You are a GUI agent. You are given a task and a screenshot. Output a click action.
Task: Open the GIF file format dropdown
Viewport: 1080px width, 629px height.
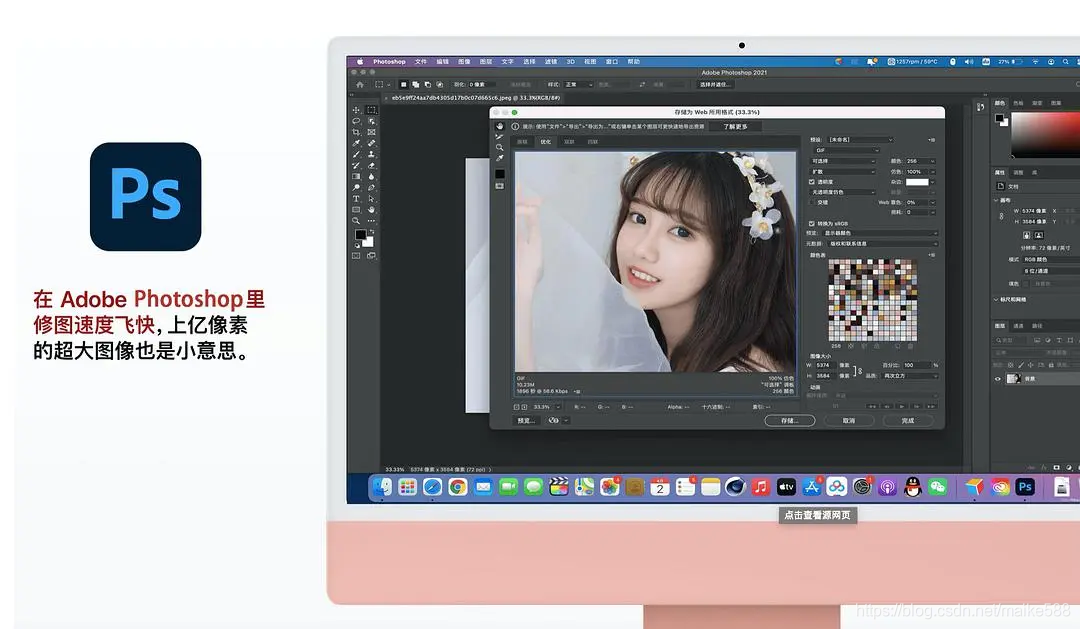pyautogui.click(x=846, y=150)
